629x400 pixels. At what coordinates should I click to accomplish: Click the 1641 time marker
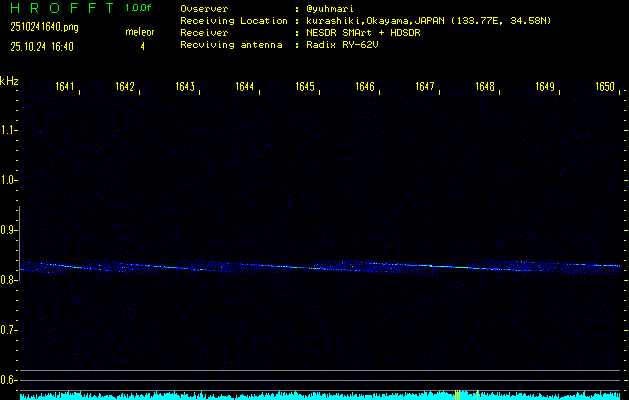click(x=65, y=87)
